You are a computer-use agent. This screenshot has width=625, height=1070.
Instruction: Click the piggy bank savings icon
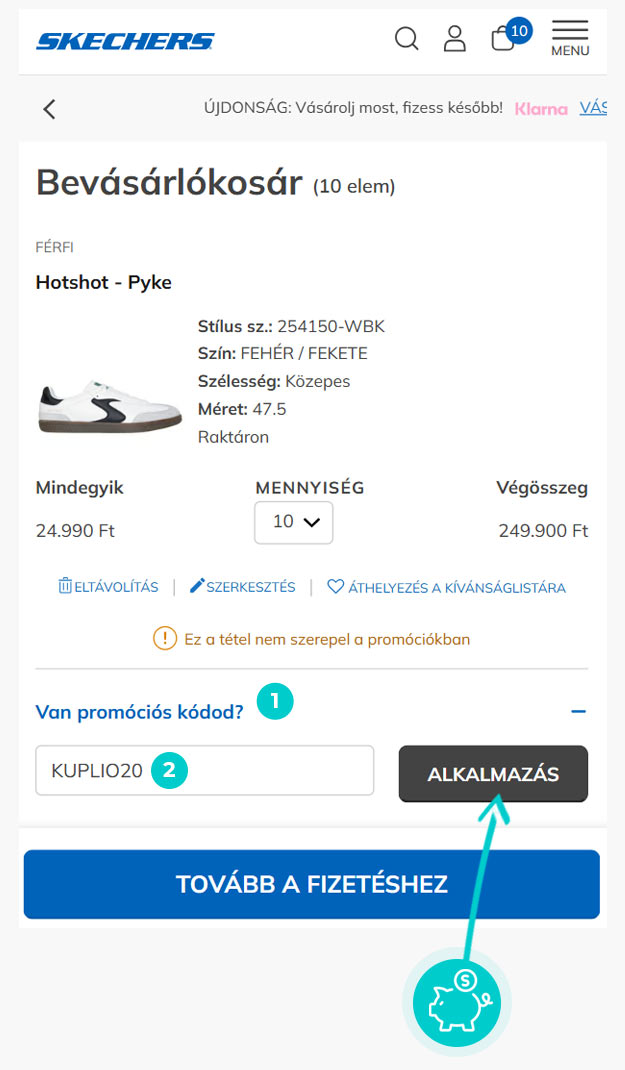tap(456, 1002)
